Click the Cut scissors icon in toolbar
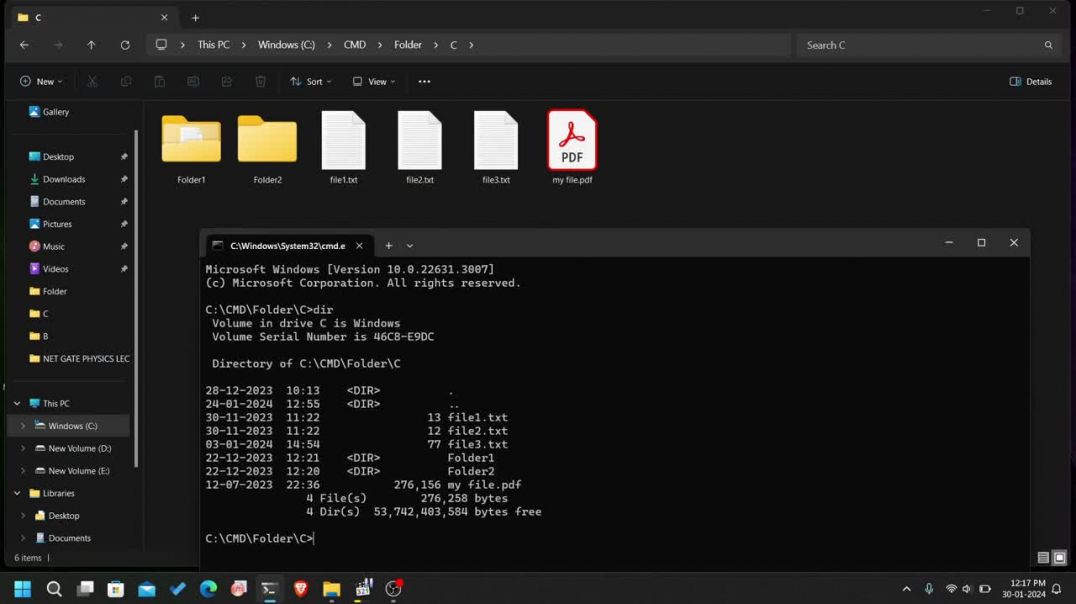This screenshot has width=1076, height=604. coord(92,81)
